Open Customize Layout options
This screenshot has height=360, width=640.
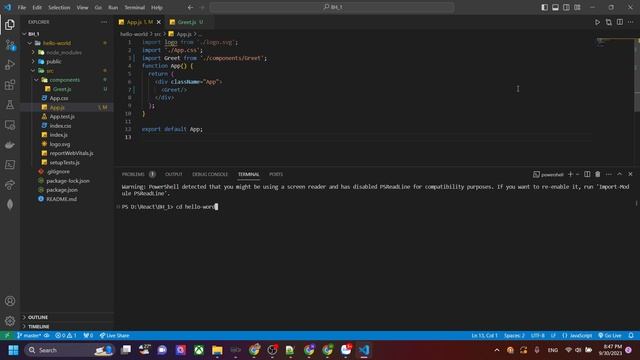577,7
